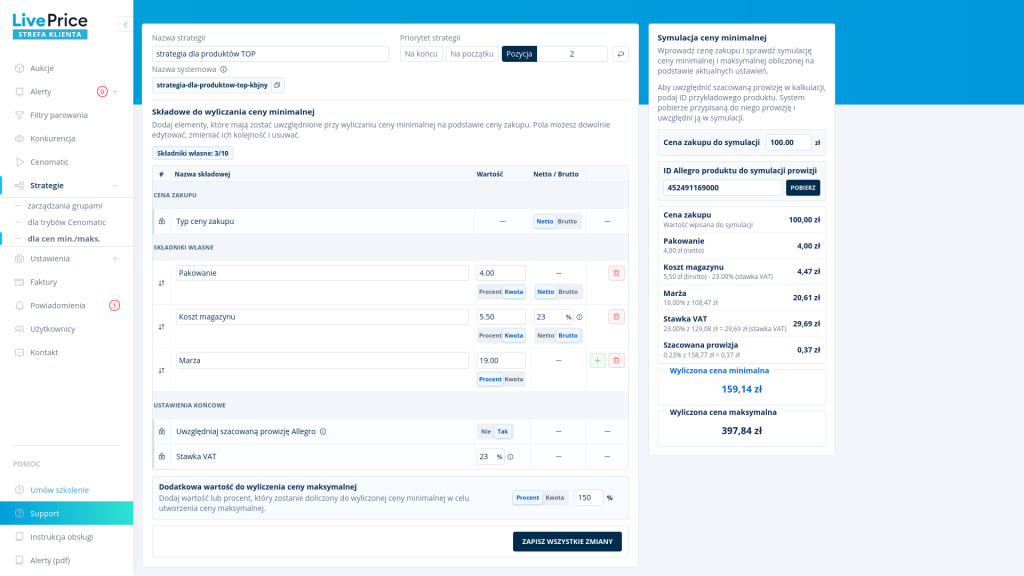
Task: Open Konkurencja page
Action: (x=52, y=138)
